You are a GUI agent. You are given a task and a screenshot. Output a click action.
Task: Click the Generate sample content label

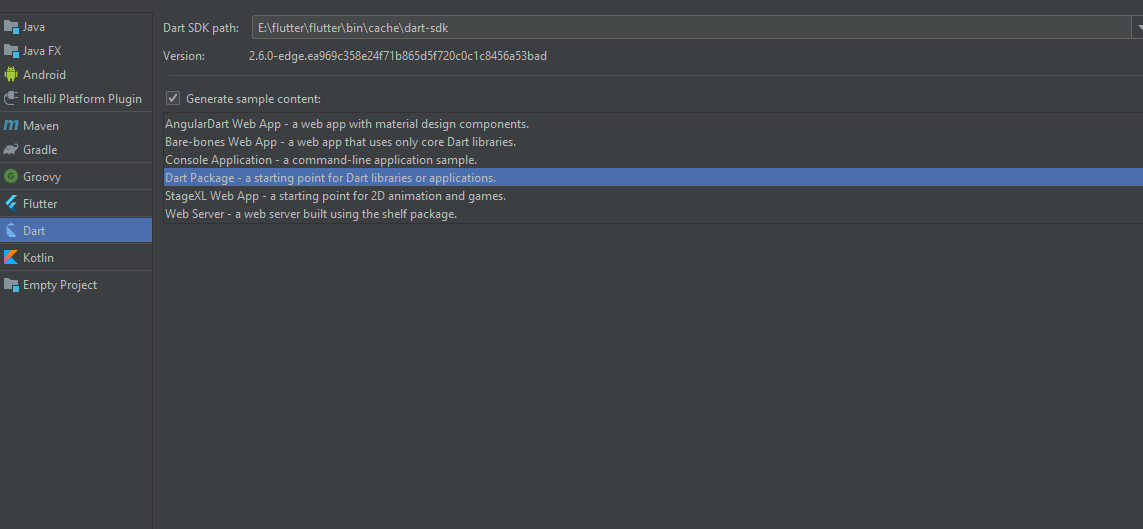[x=254, y=98]
